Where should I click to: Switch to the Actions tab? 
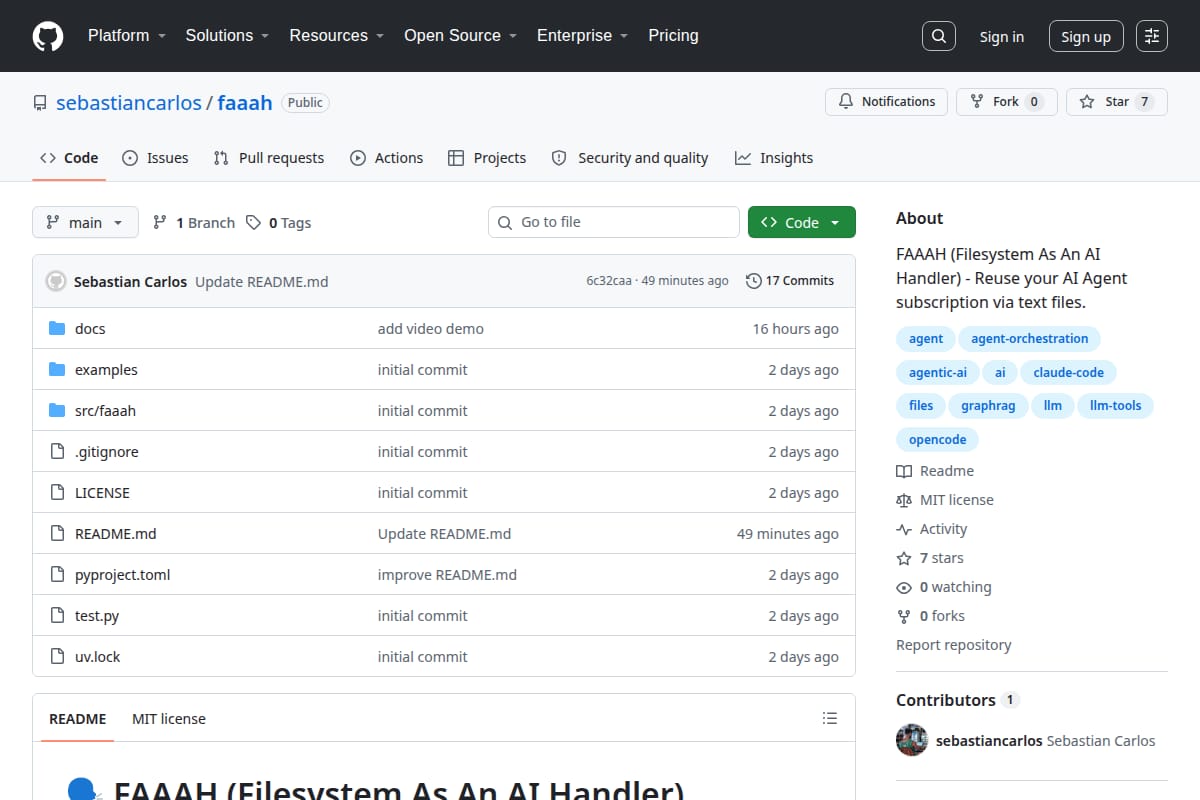[x=387, y=158]
